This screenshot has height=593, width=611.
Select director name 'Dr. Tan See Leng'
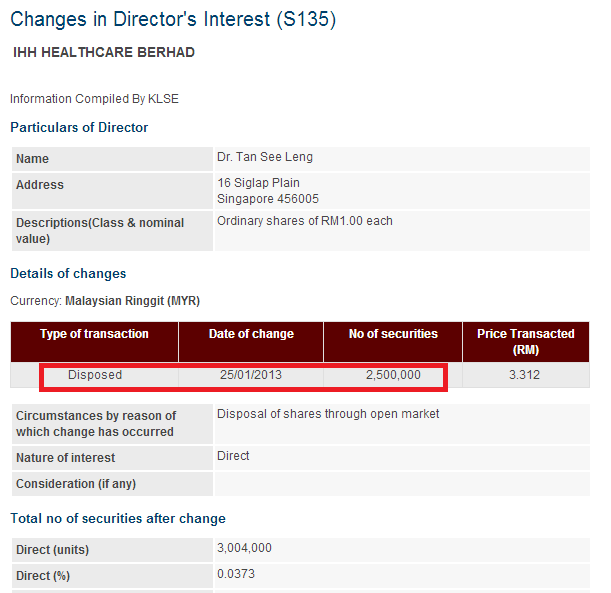(265, 157)
